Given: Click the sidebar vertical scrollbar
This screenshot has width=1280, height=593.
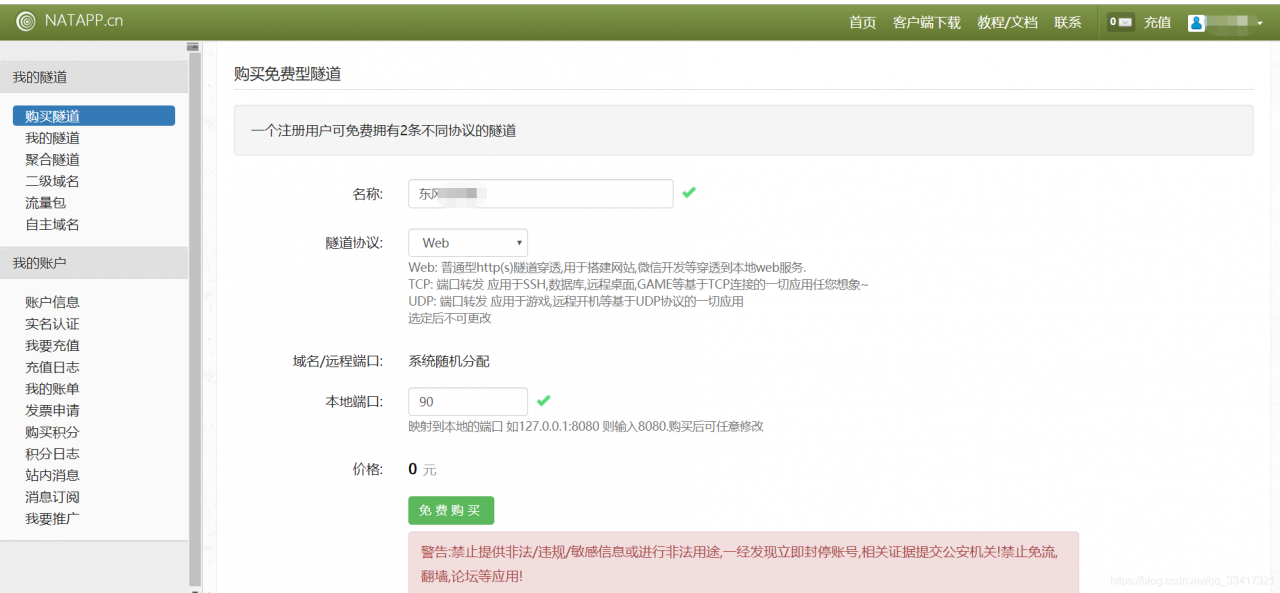Looking at the screenshot, I should pyautogui.click(x=194, y=317).
